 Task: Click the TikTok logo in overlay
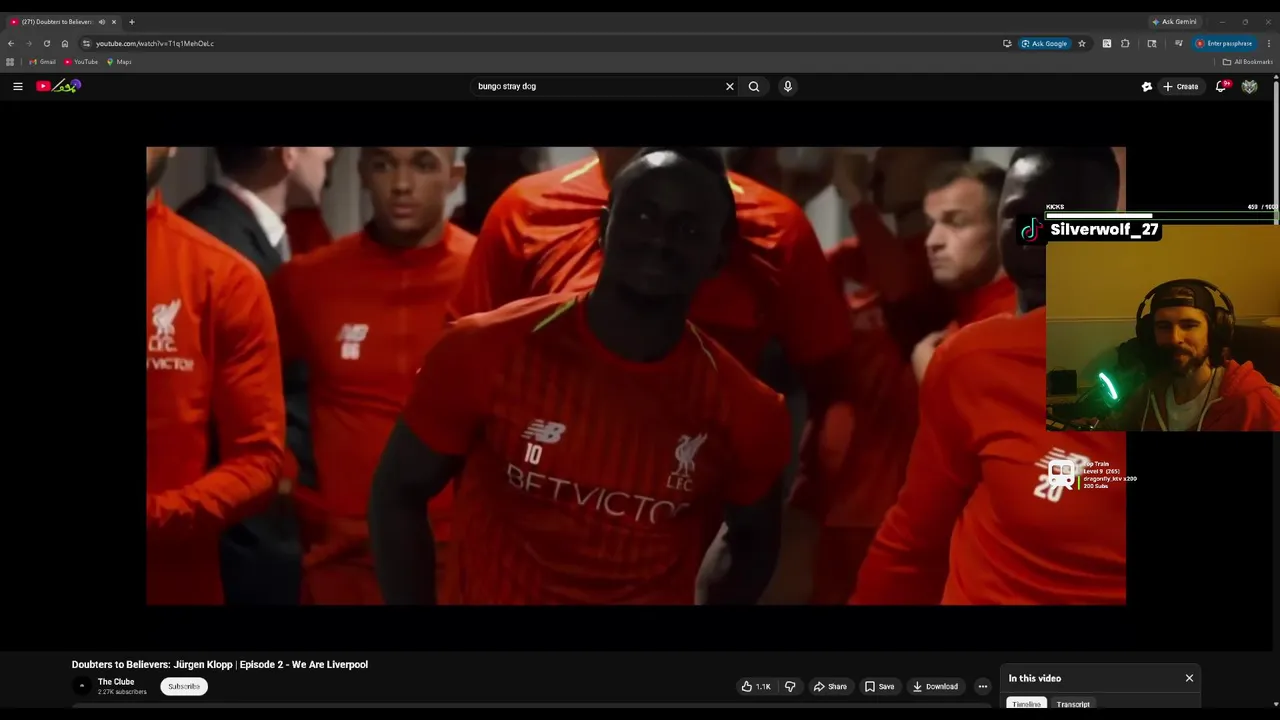pos(1031,230)
